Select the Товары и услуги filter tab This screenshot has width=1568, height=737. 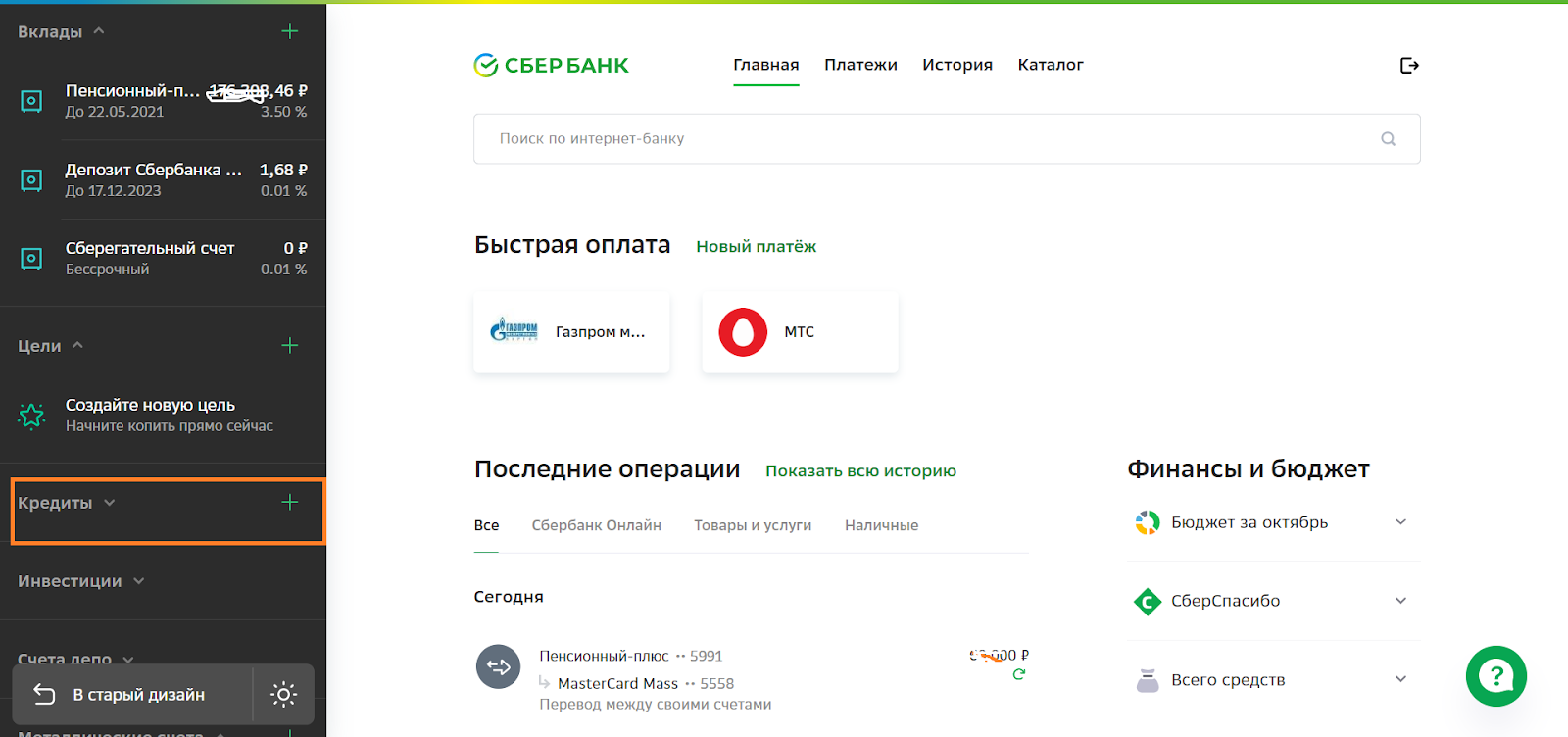click(x=753, y=525)
